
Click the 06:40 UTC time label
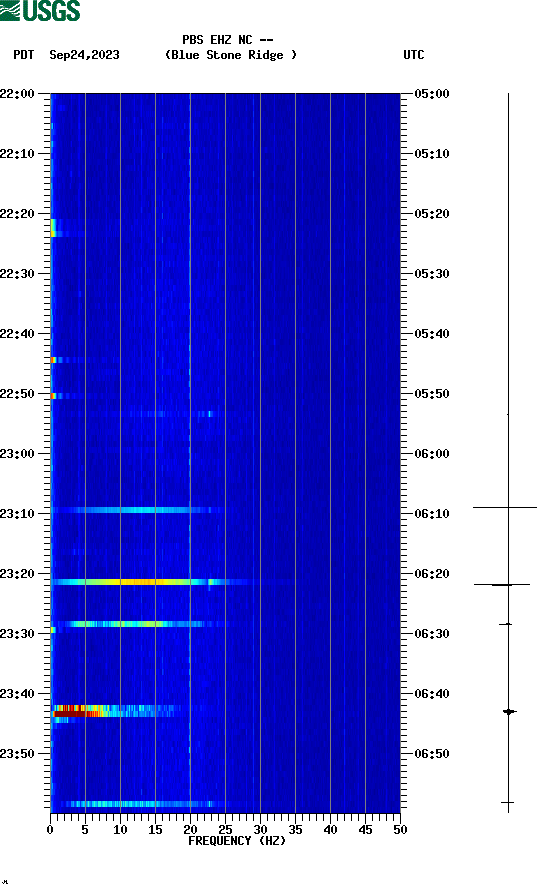pos(432,694)
